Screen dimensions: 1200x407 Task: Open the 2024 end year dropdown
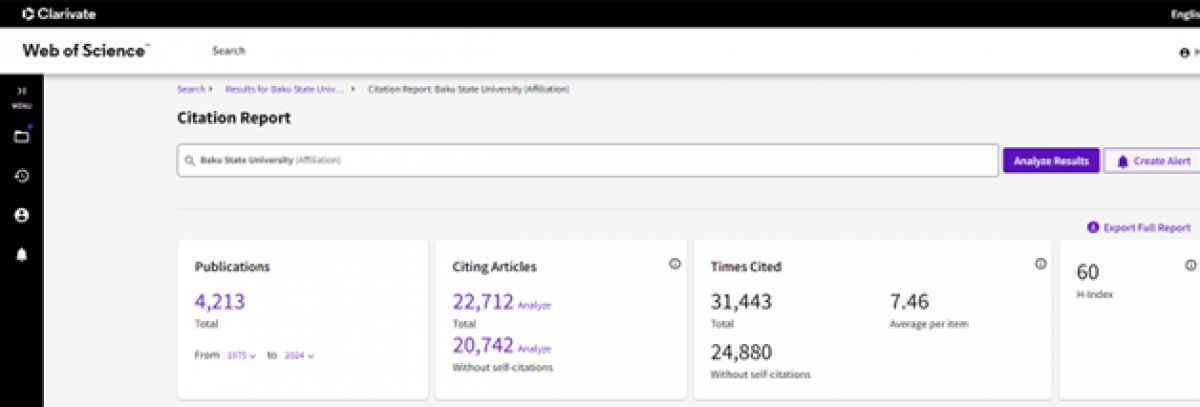(298, 355)
